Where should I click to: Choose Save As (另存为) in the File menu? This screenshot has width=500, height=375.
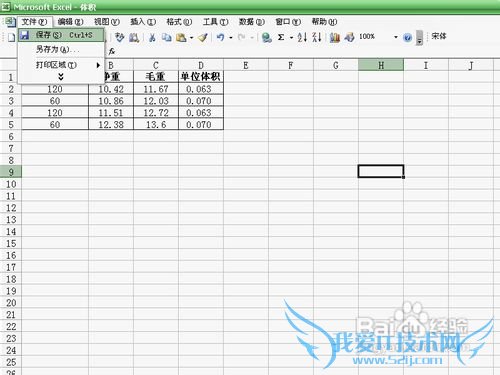click(61, 50)
